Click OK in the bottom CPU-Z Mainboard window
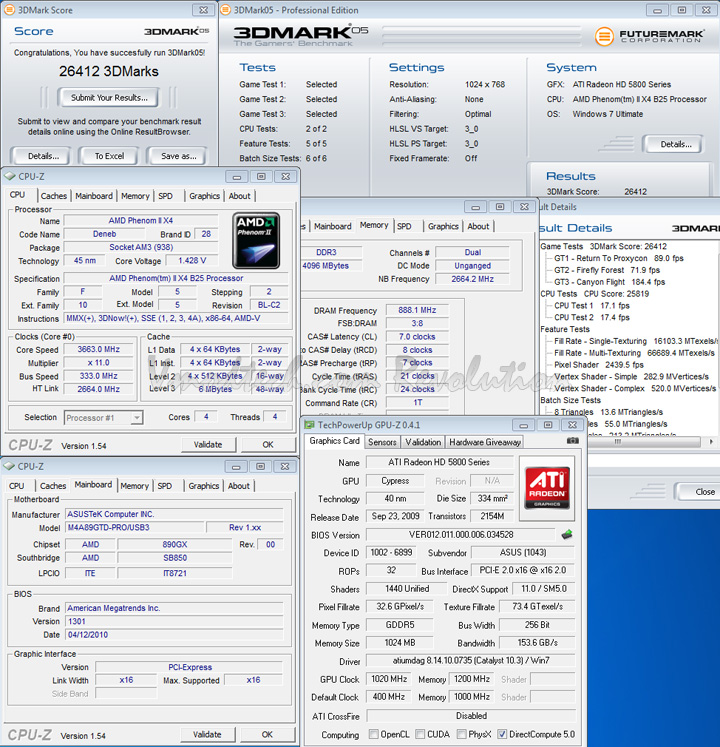The image size is (720, 747). click(267, 735)
